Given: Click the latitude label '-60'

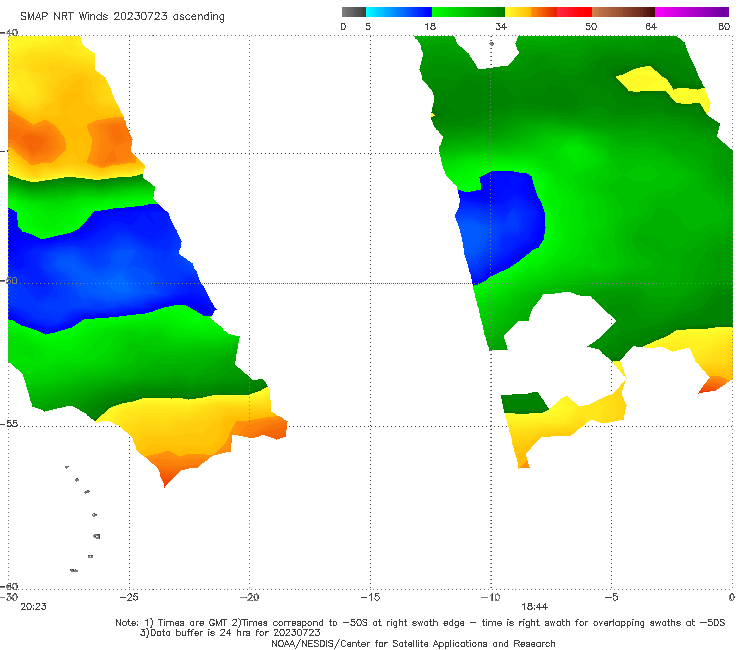Looking at the screenshot, I should tap(9, 586).
